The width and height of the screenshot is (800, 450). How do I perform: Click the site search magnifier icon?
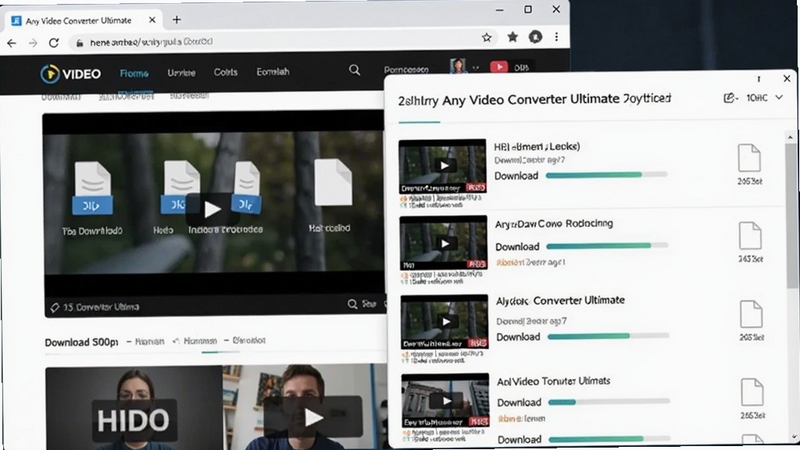(355, 70)
